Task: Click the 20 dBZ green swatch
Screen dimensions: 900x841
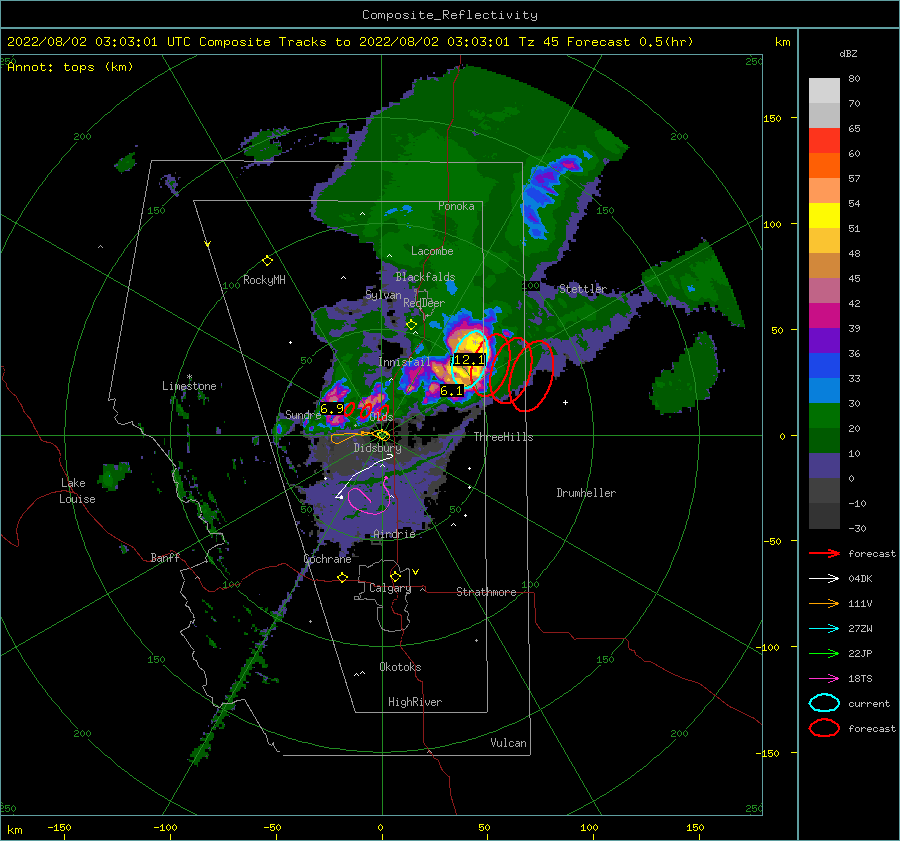Action: [x=824, y=416]
